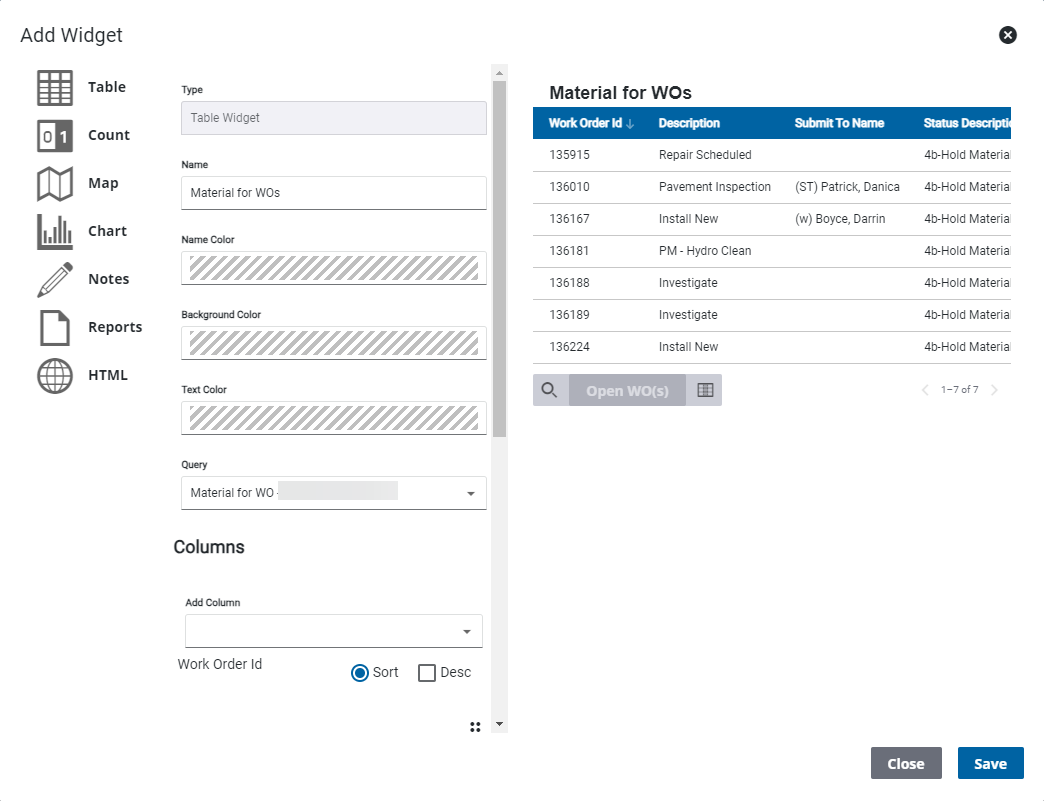
Task: Select the Notes pencil icon
Action: point(55,280)
